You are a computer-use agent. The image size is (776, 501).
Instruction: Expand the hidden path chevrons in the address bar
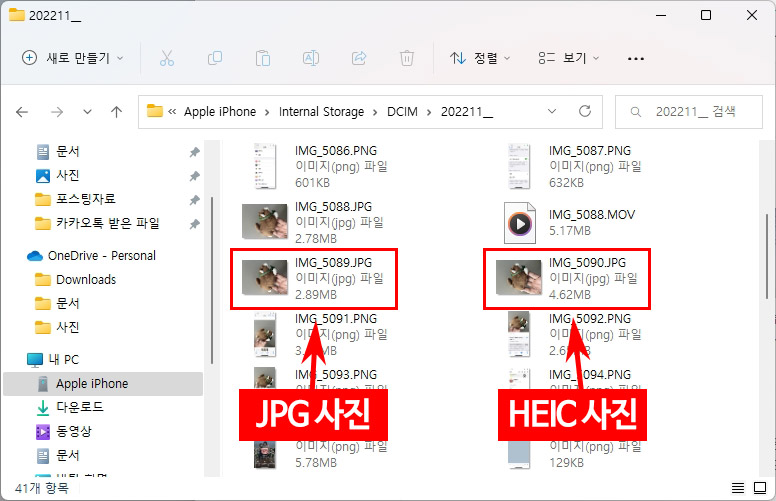point(172,112)
